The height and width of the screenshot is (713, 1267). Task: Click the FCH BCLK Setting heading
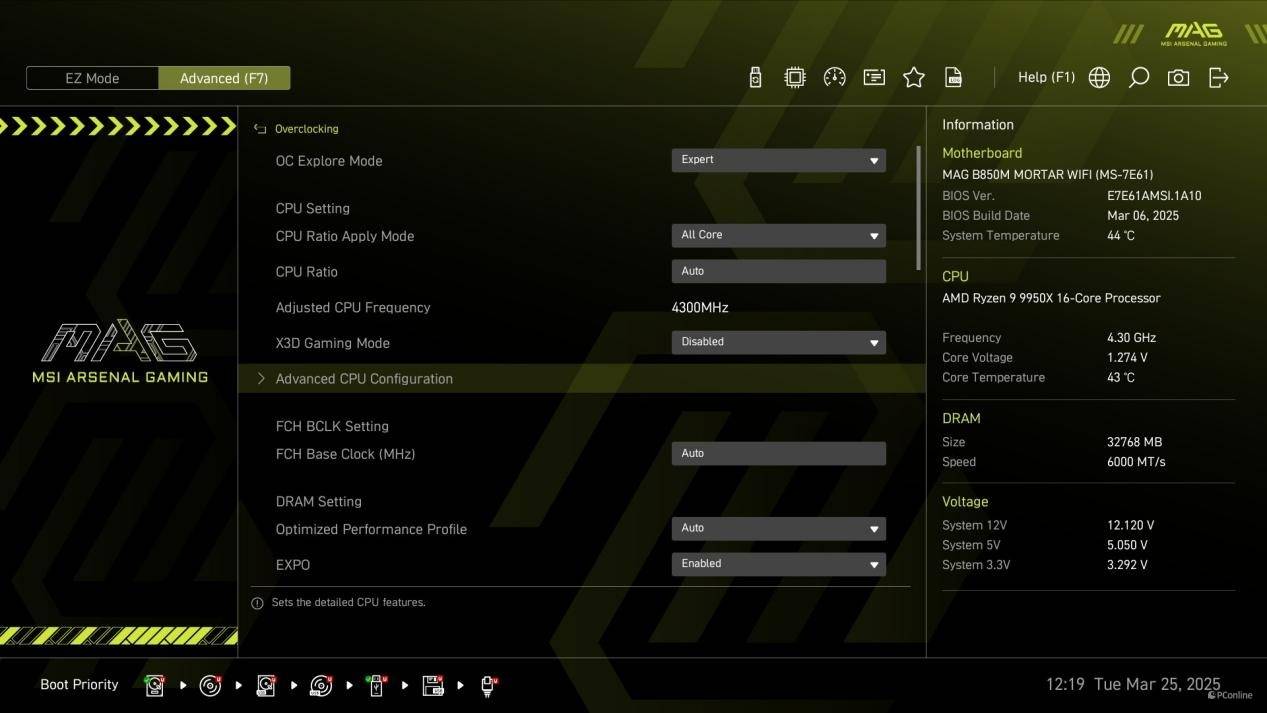[332, 426]
